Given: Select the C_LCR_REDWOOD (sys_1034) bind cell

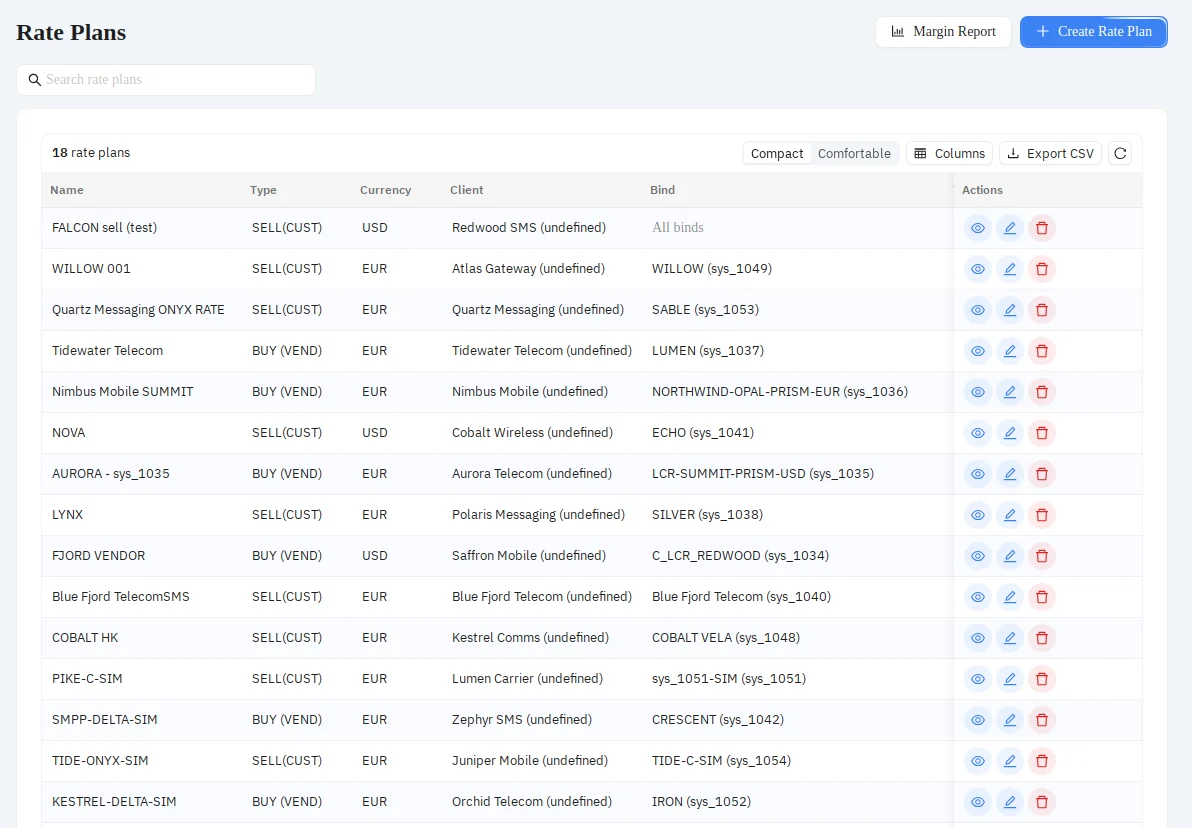Looking at the screenshot, I should click(740, 557).
